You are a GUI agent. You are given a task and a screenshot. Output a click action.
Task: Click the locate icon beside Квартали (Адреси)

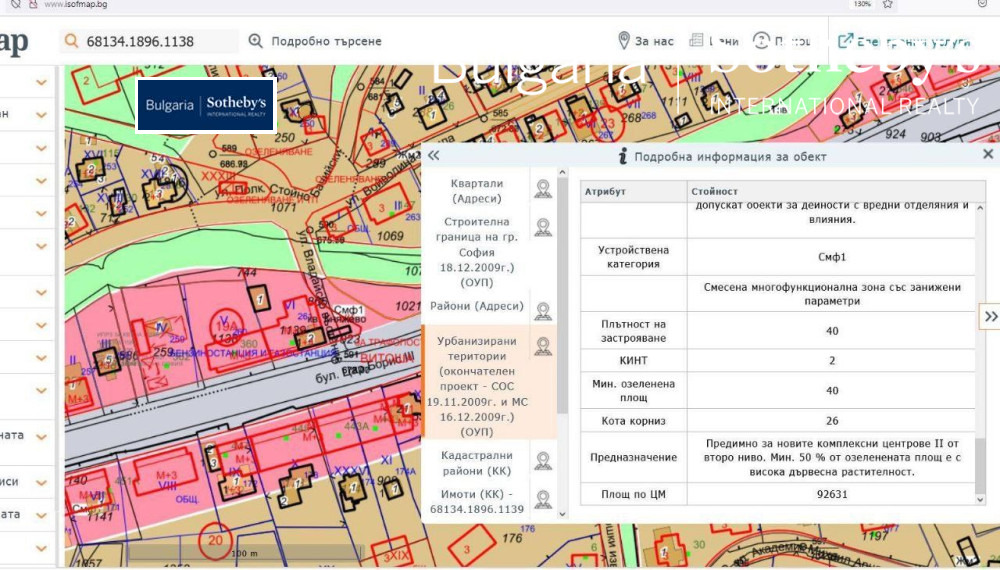543,190
